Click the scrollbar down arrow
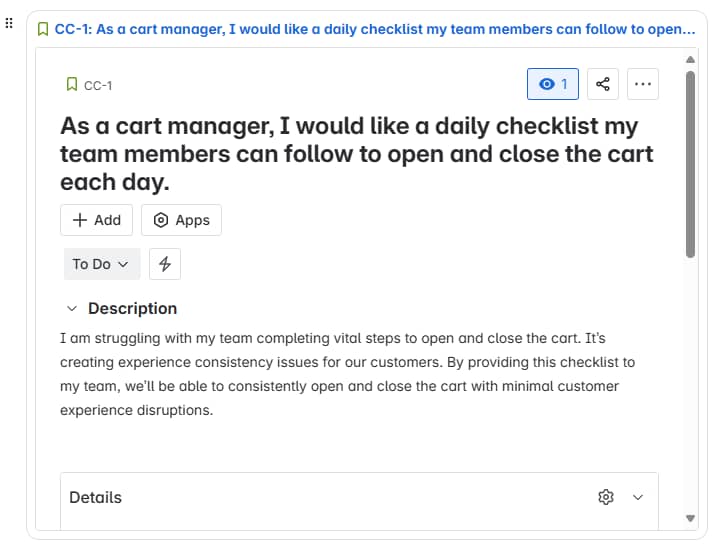This screenshot has height=550, width=714. [690, 518]
